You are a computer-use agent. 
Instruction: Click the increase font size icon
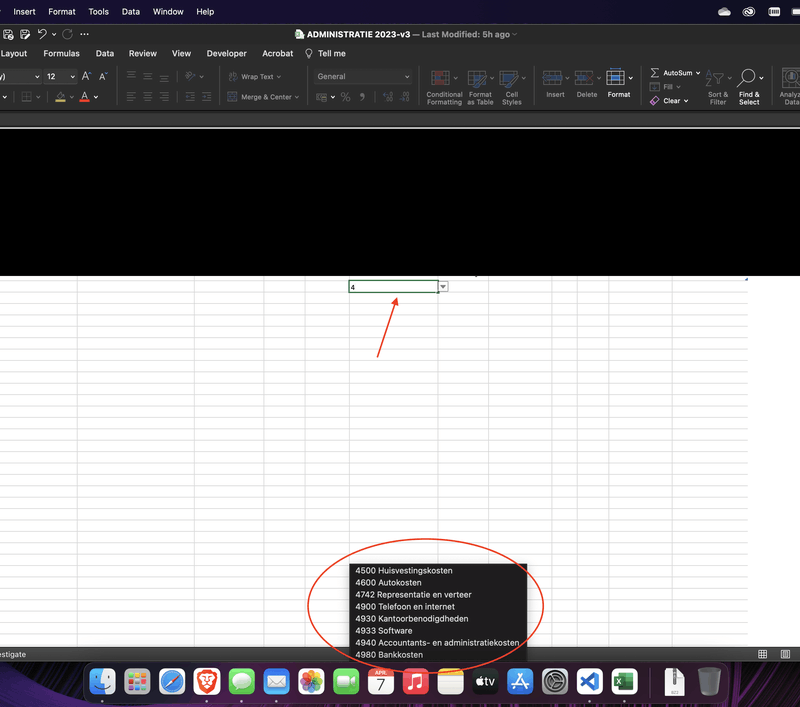(86, 76)
